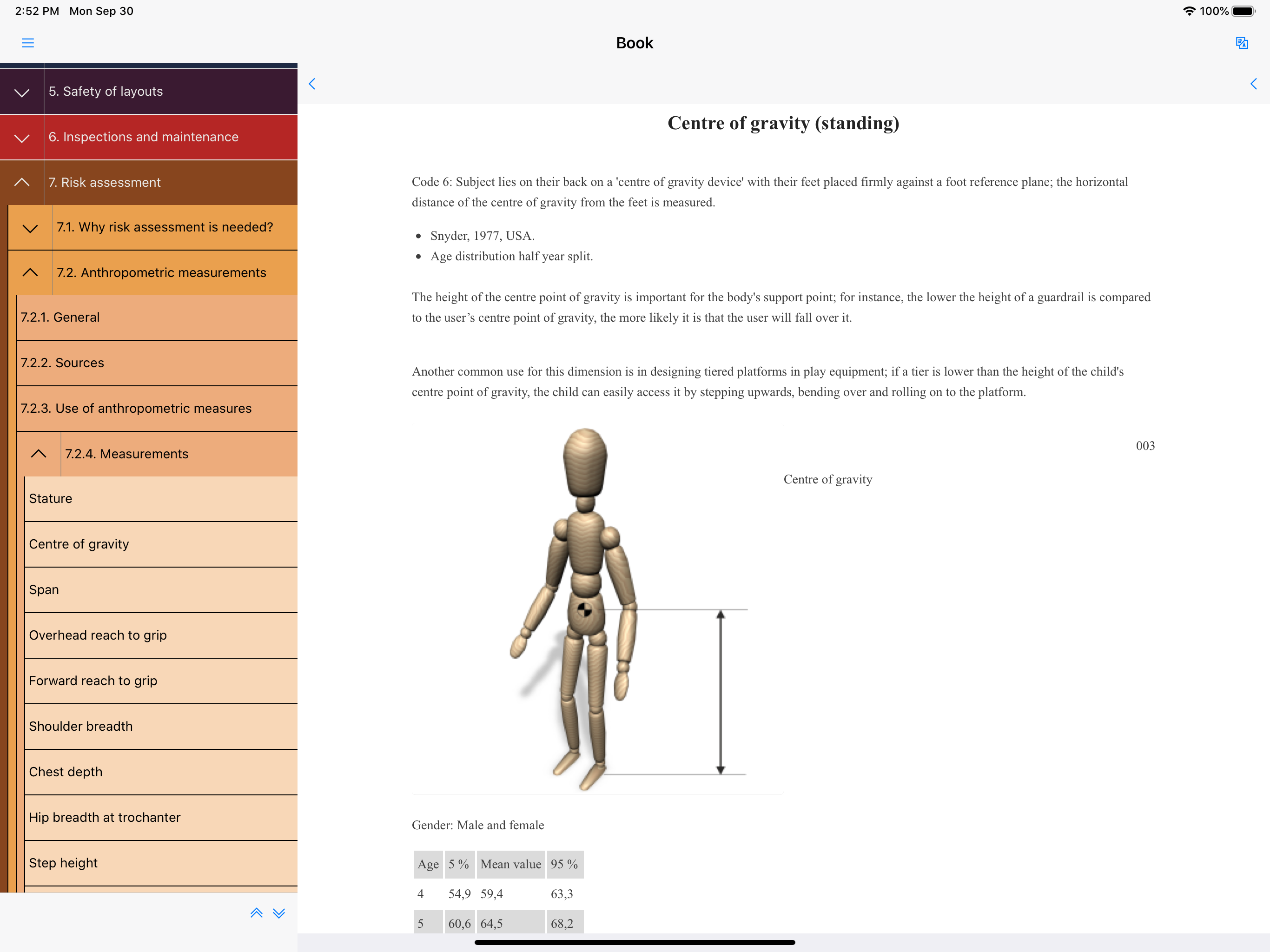Tap the Mean value column header
The height and width of the screenshot is (952, 1270).
(510, 864)
